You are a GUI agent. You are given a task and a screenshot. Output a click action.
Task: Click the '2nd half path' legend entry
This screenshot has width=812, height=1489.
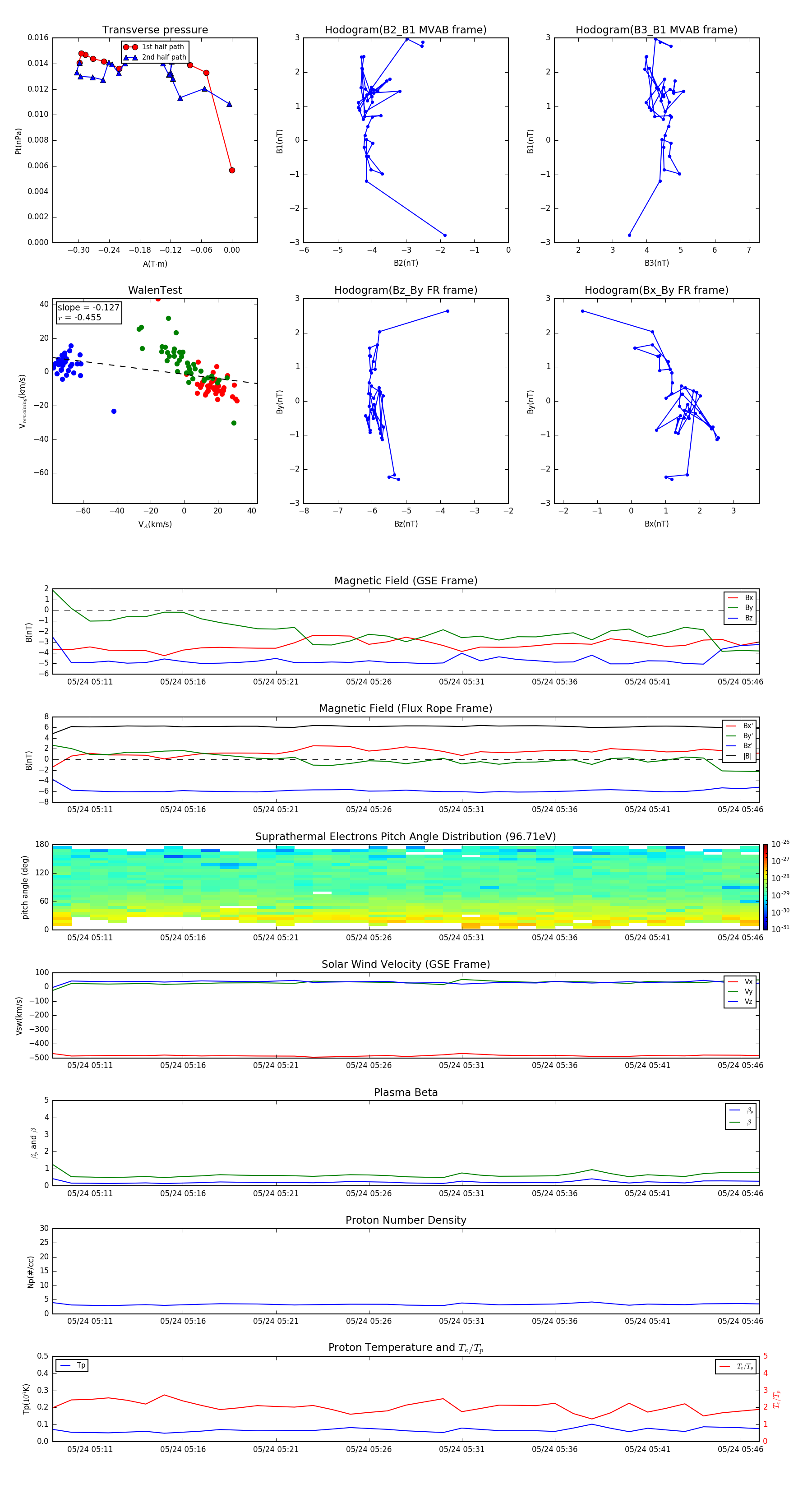pyautogui.click(x=155, y=57)
